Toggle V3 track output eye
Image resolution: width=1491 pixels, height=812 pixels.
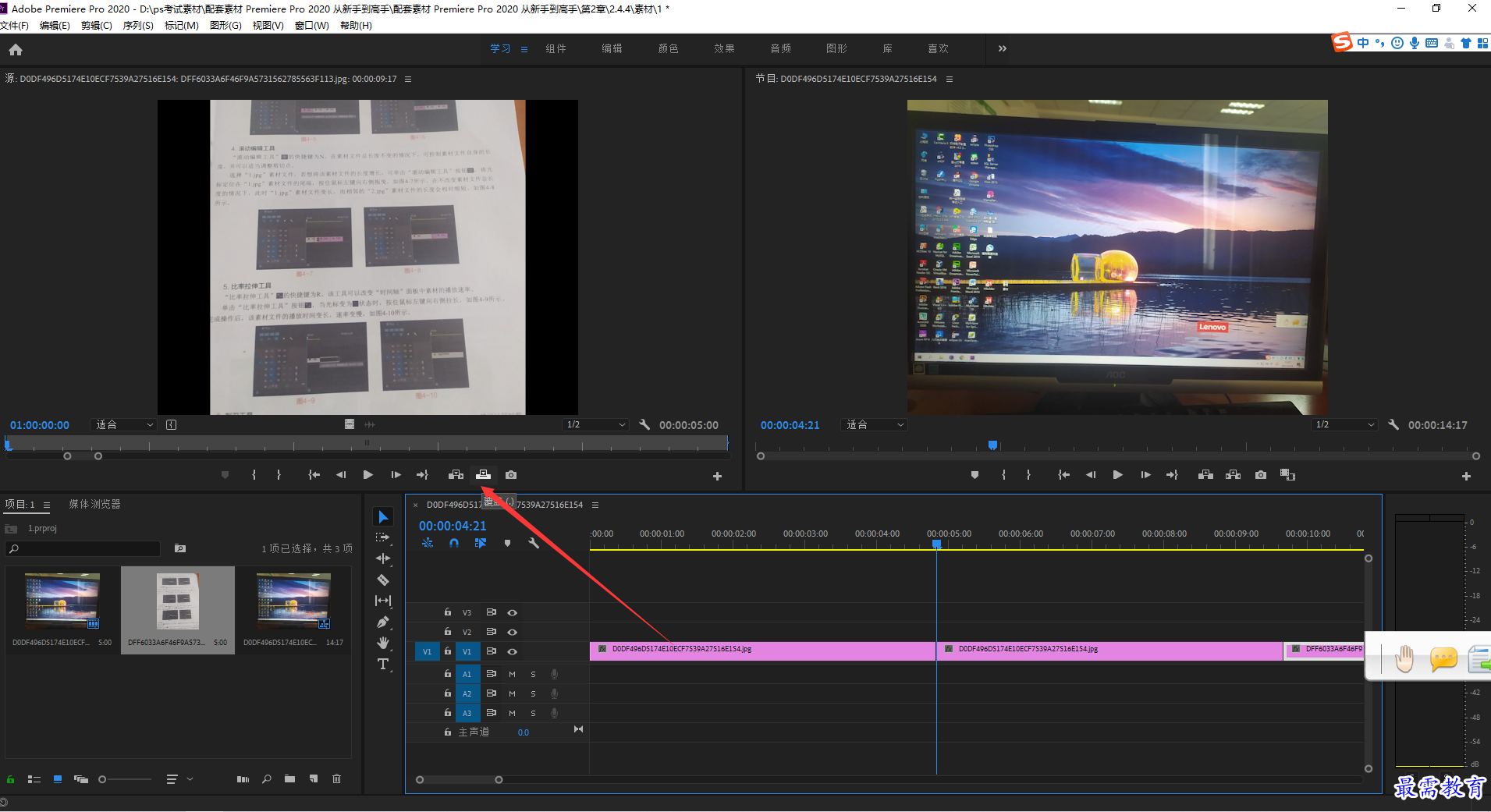pyautogui.click(x=513, y=612)
